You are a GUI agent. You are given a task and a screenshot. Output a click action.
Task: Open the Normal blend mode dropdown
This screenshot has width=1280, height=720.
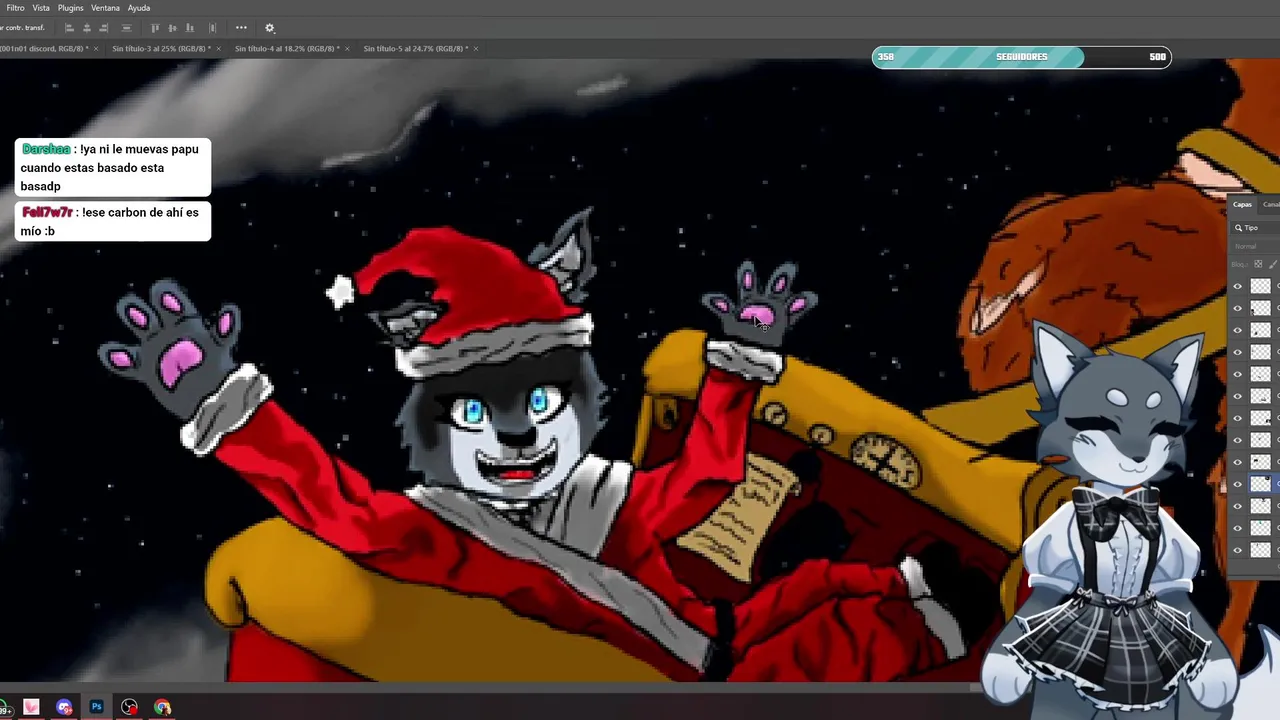coord(1255,246)
